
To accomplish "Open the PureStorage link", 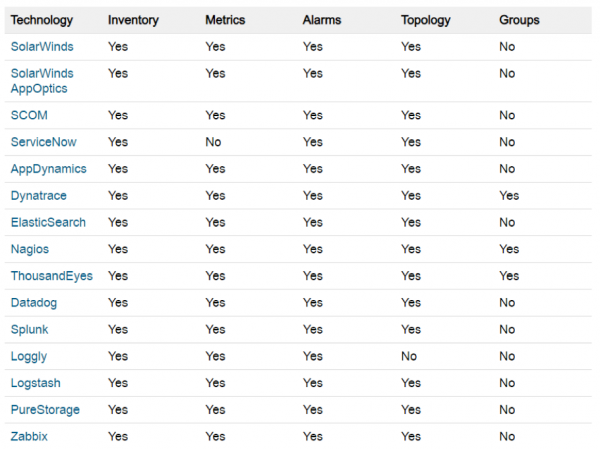I will (45, 409).
